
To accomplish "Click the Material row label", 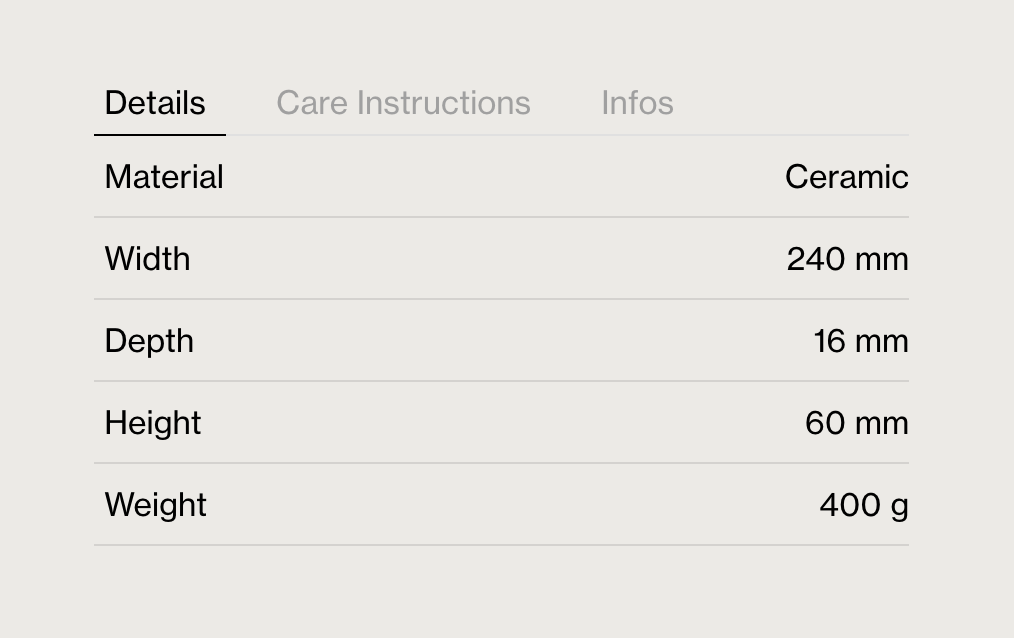I will coord(164,177).
